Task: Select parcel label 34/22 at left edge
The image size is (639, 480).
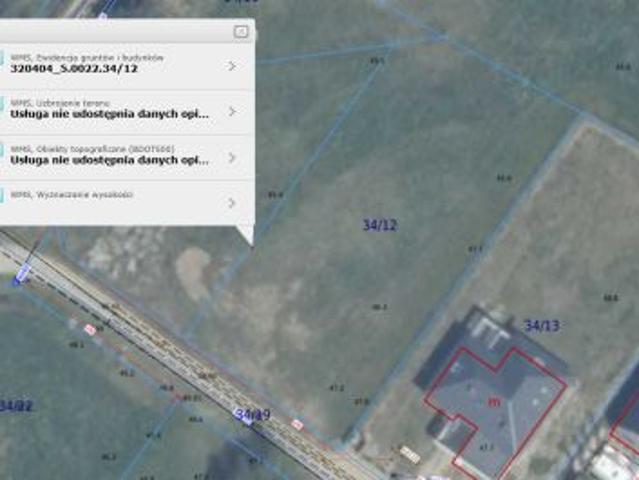Action: click(16, 406)
